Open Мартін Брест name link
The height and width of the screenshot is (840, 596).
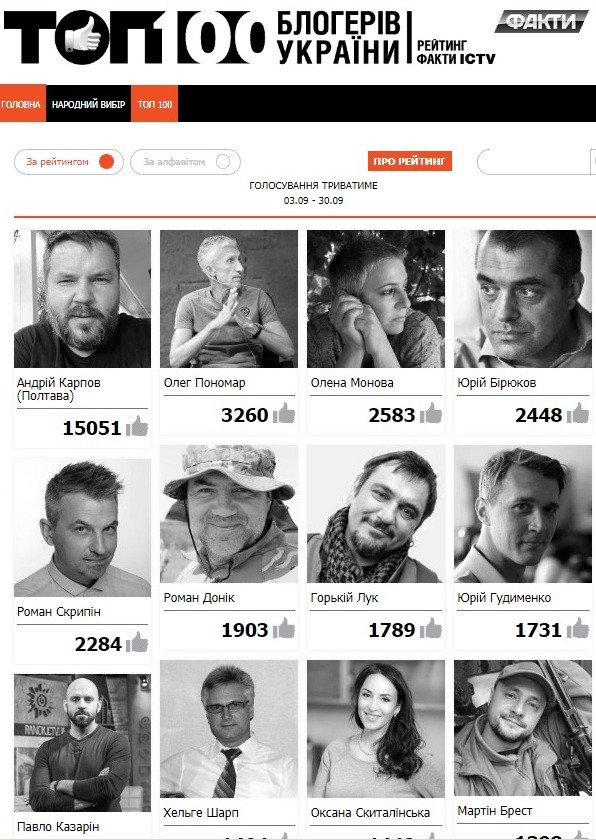(495, 811)
